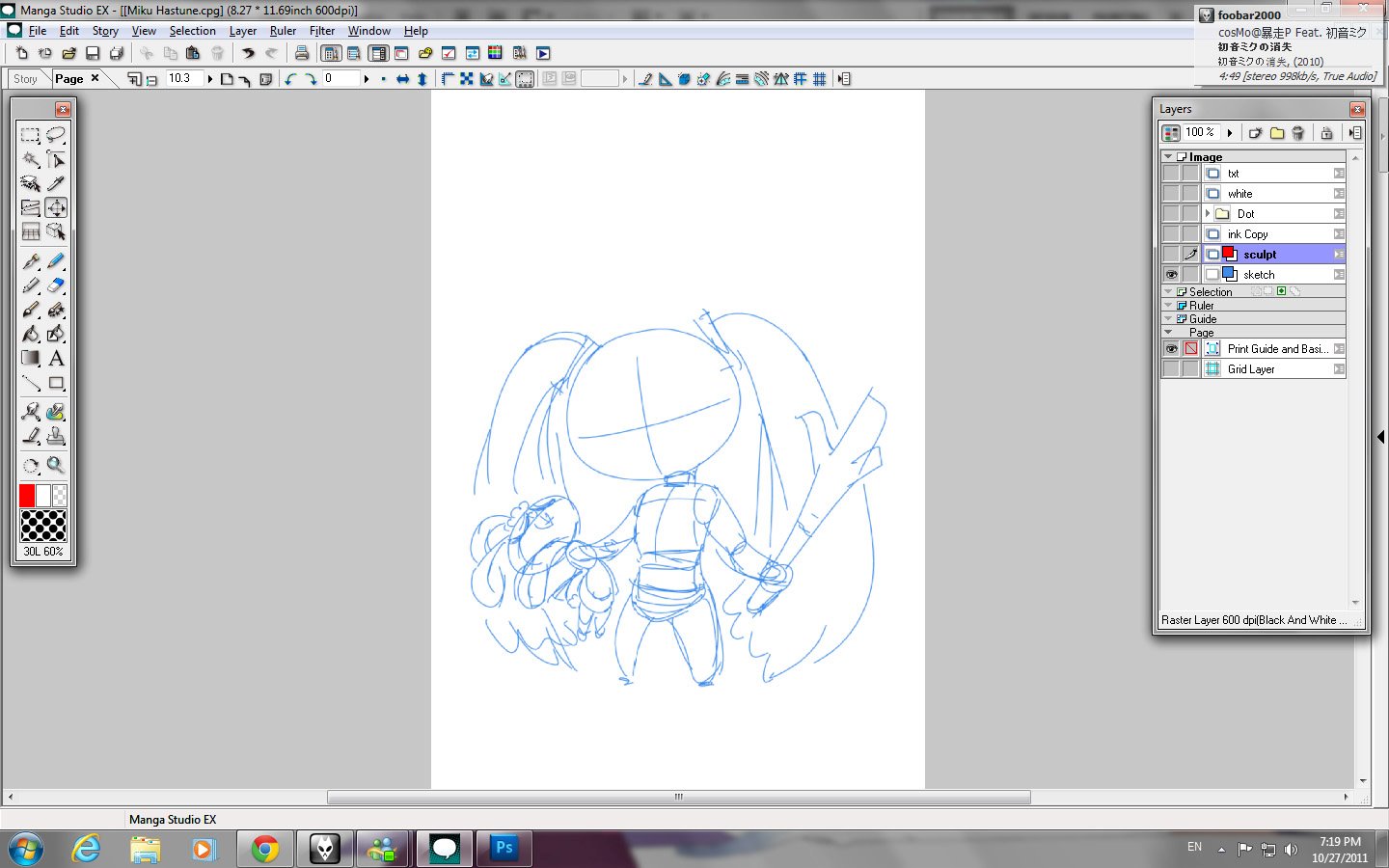This screenshot has height=868, width=1389.
Task: Click the lock layer icon
Action: pos(1326,133)
